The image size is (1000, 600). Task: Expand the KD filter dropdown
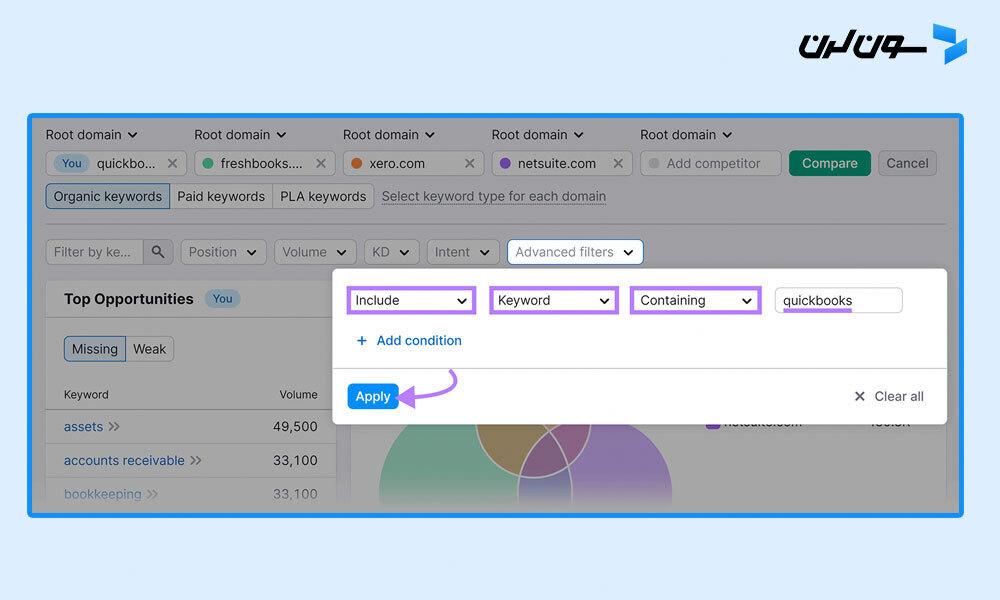392,252
